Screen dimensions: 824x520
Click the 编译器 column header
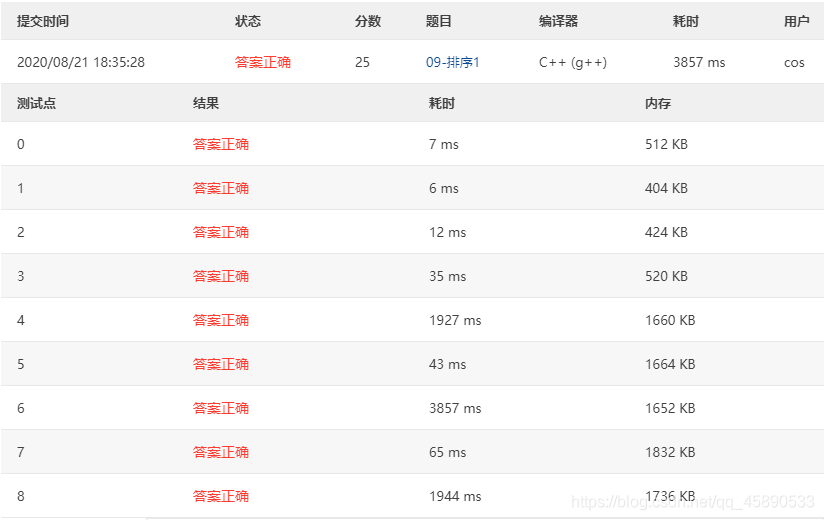point(558,22)
